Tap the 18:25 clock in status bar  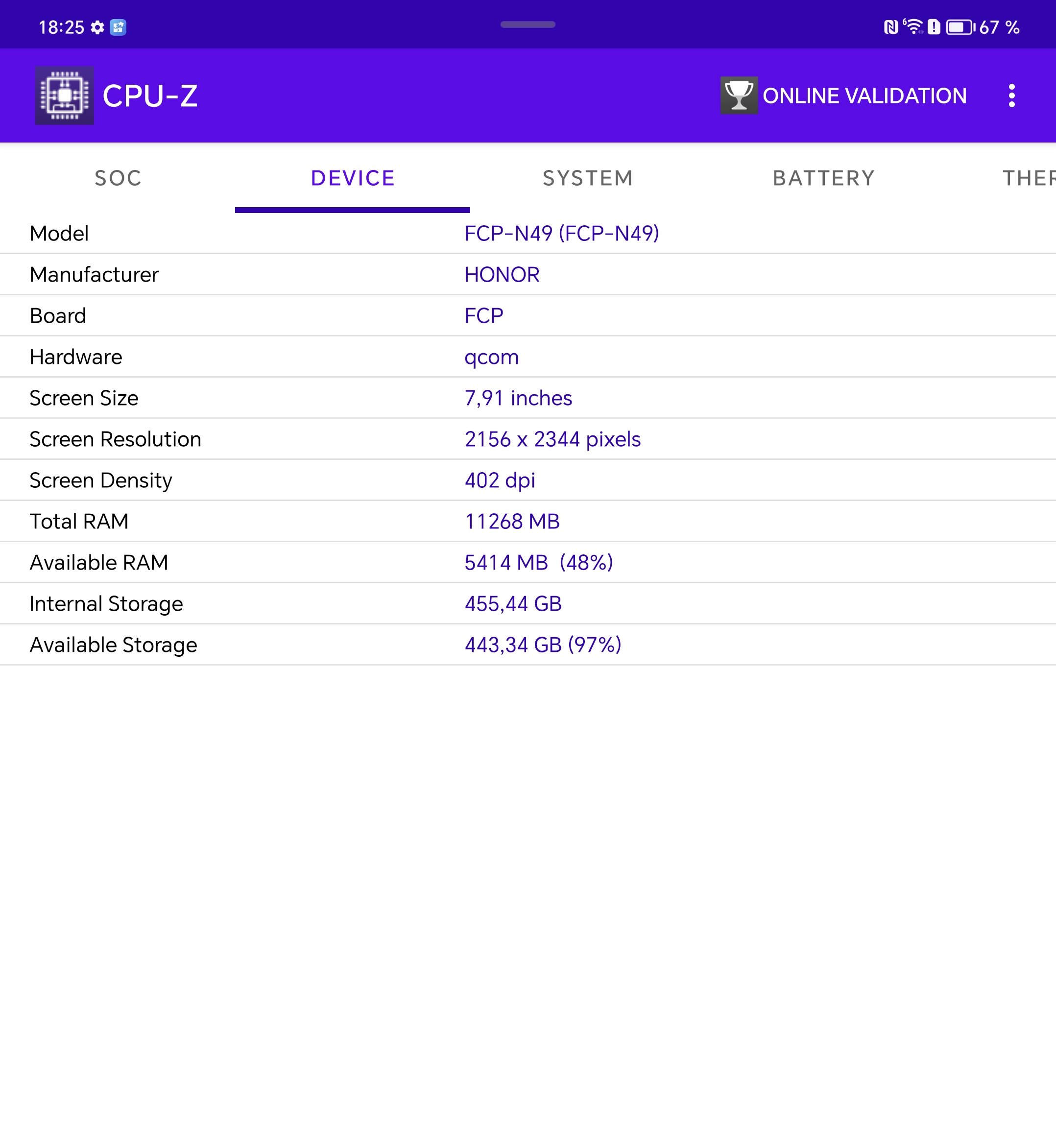click(61, 27)
